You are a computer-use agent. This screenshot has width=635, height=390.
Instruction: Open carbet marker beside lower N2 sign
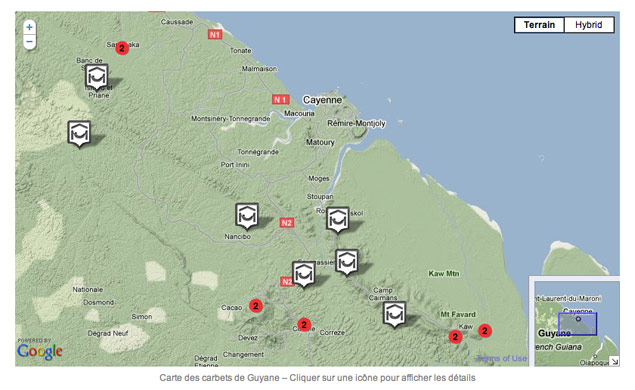pos(304,275)
